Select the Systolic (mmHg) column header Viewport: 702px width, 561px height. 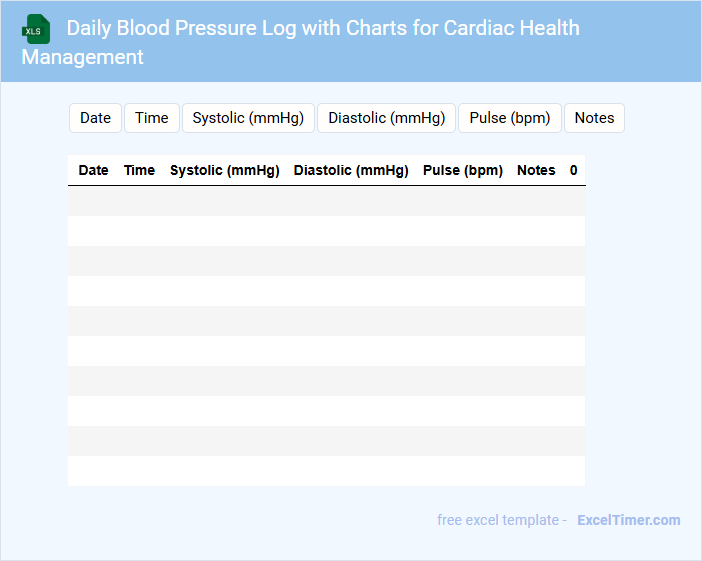click(x=225, y=170)
